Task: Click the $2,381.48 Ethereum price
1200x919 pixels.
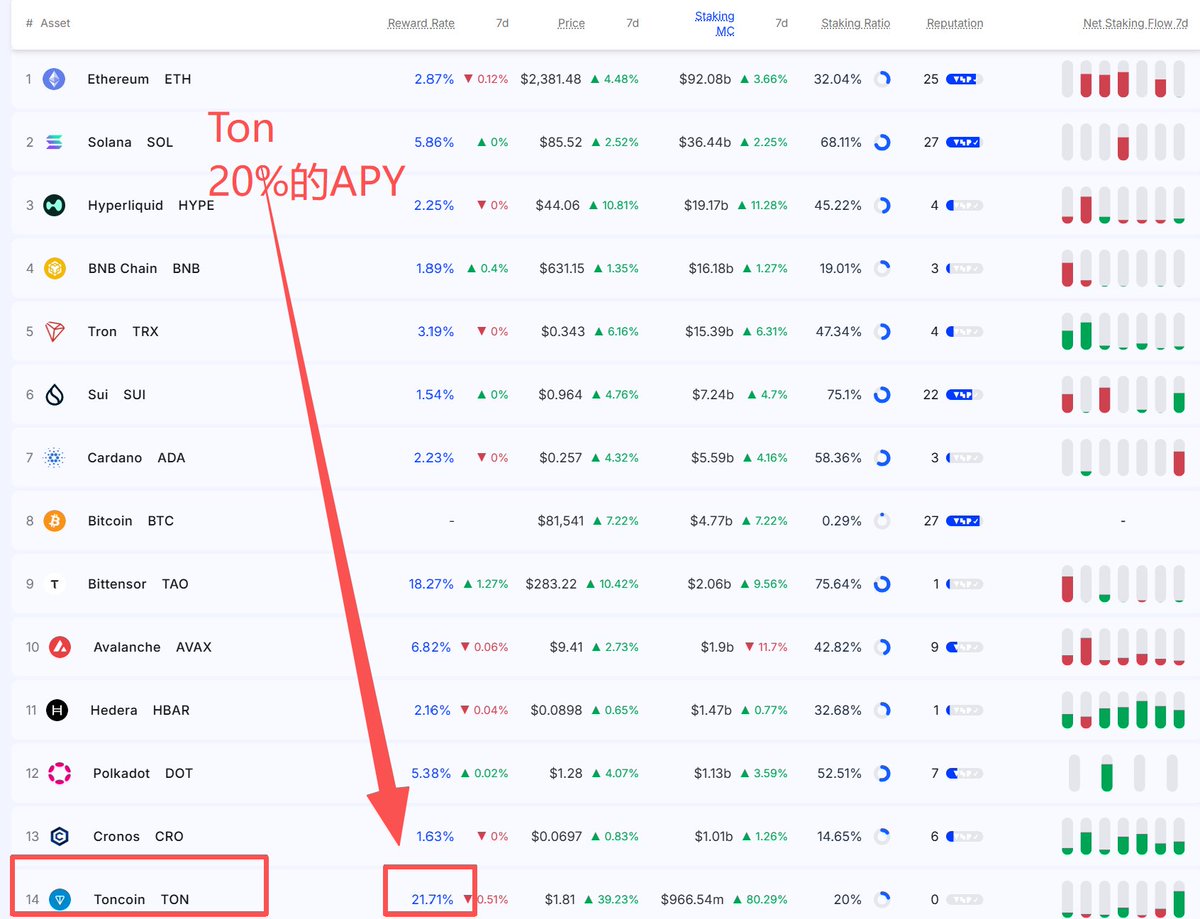Action: (x=551, y=79)
